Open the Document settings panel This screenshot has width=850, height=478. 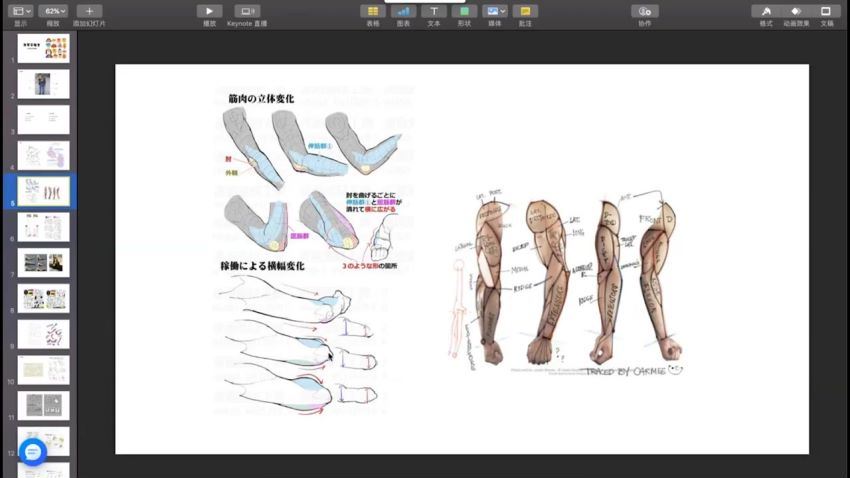click(826, 11)
